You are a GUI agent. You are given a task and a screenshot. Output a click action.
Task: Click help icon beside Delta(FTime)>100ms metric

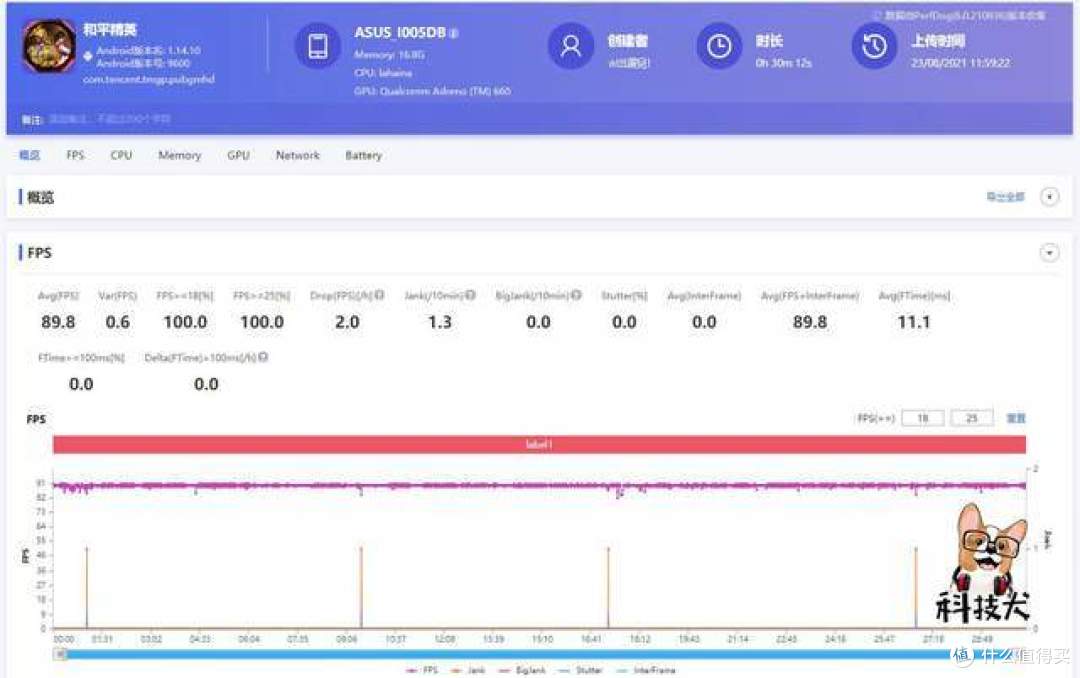(263, 357)
